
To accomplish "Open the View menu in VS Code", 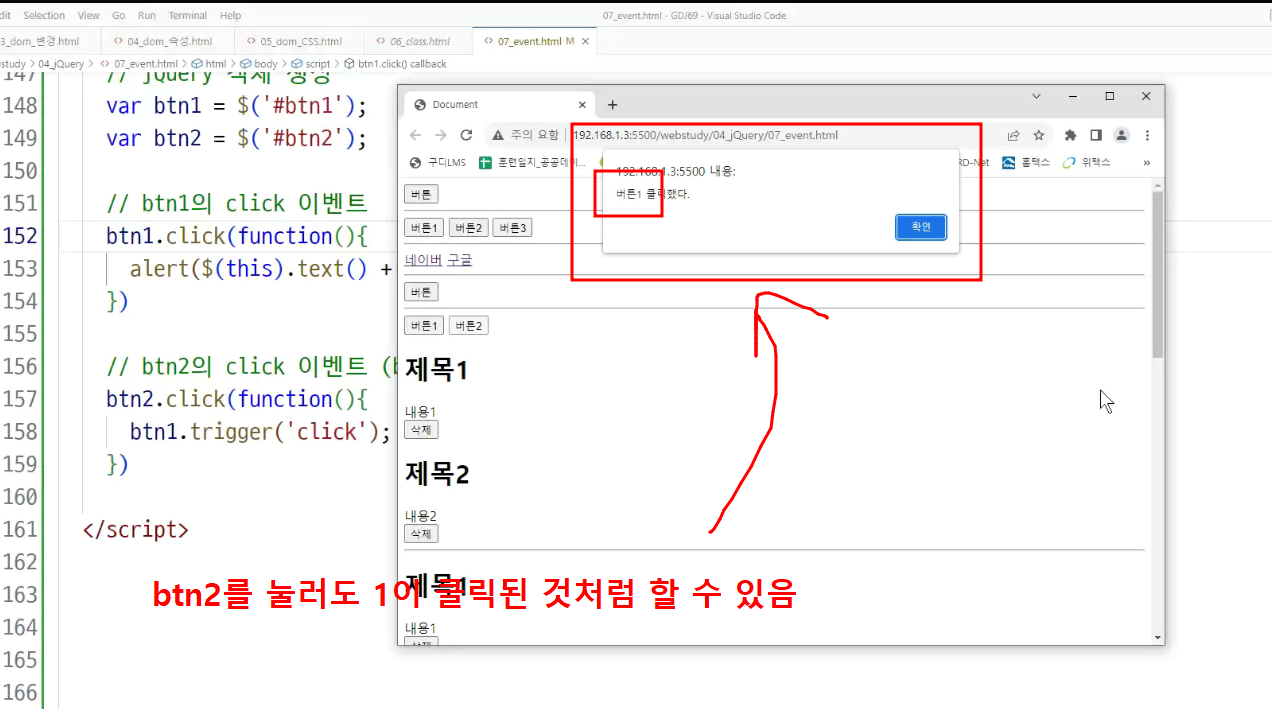I will 88,15.
